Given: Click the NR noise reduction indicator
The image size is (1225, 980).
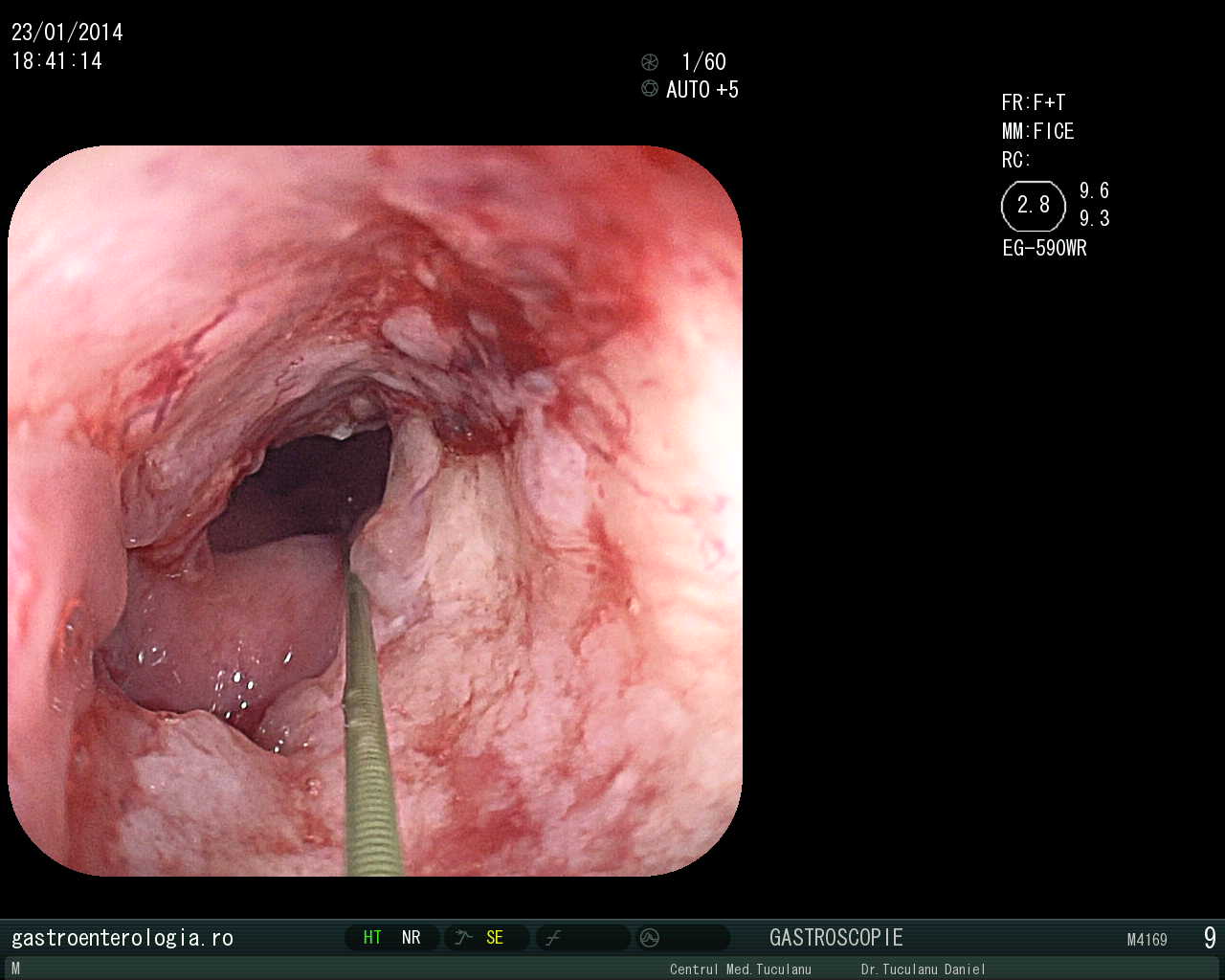Looking at the screenshot, I should (x=411, y=938).
